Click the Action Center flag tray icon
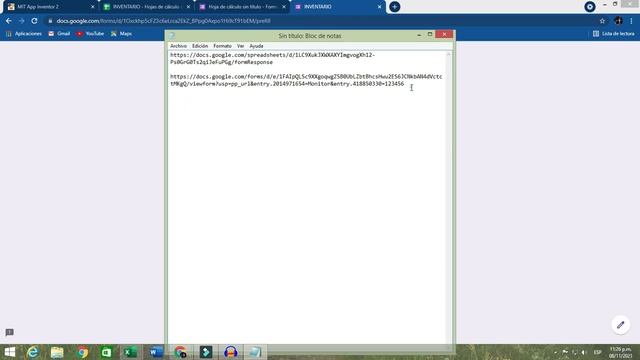Screen dimensions: 640x360 (x=565, y=352)
